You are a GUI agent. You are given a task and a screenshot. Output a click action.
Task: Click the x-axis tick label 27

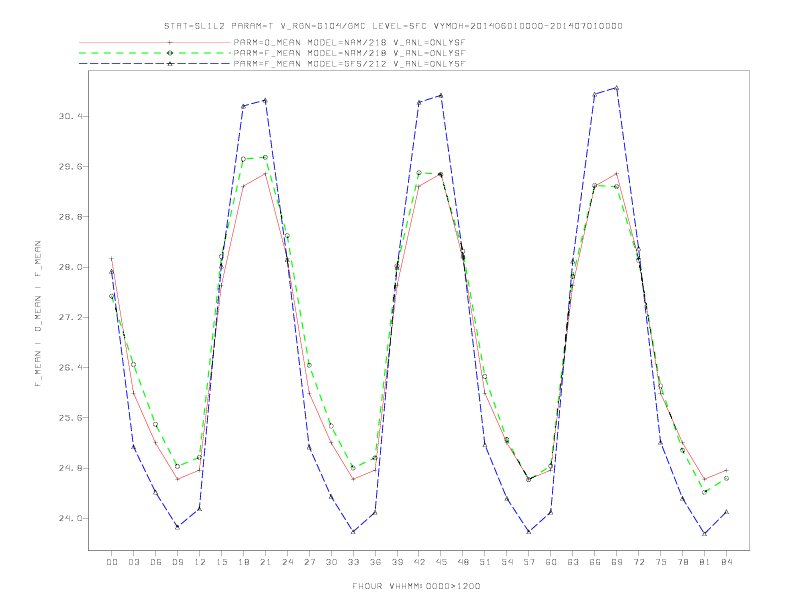tap(309, 562)
